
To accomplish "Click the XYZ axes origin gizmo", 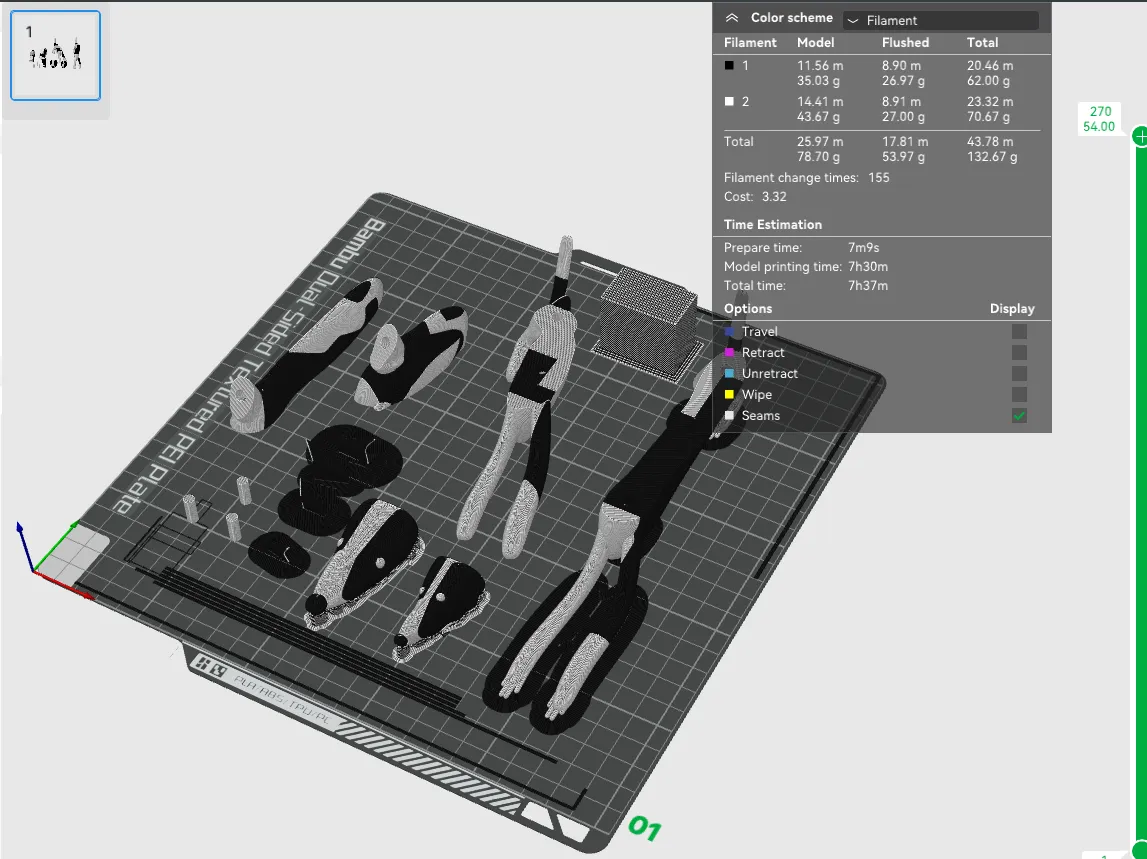I will pyautogui.click(x=36, y=570).
